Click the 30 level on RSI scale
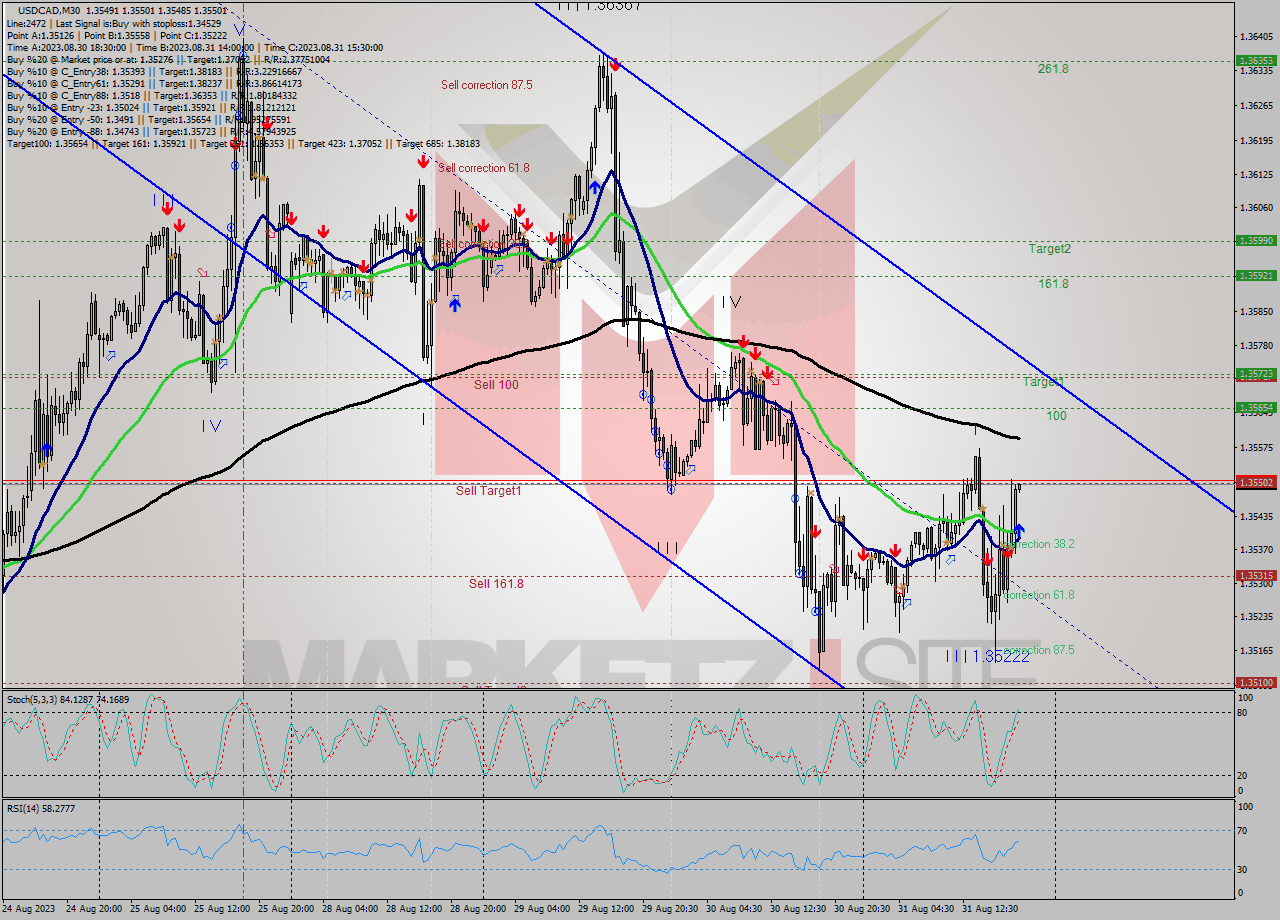 click(x=1242, y=869)
